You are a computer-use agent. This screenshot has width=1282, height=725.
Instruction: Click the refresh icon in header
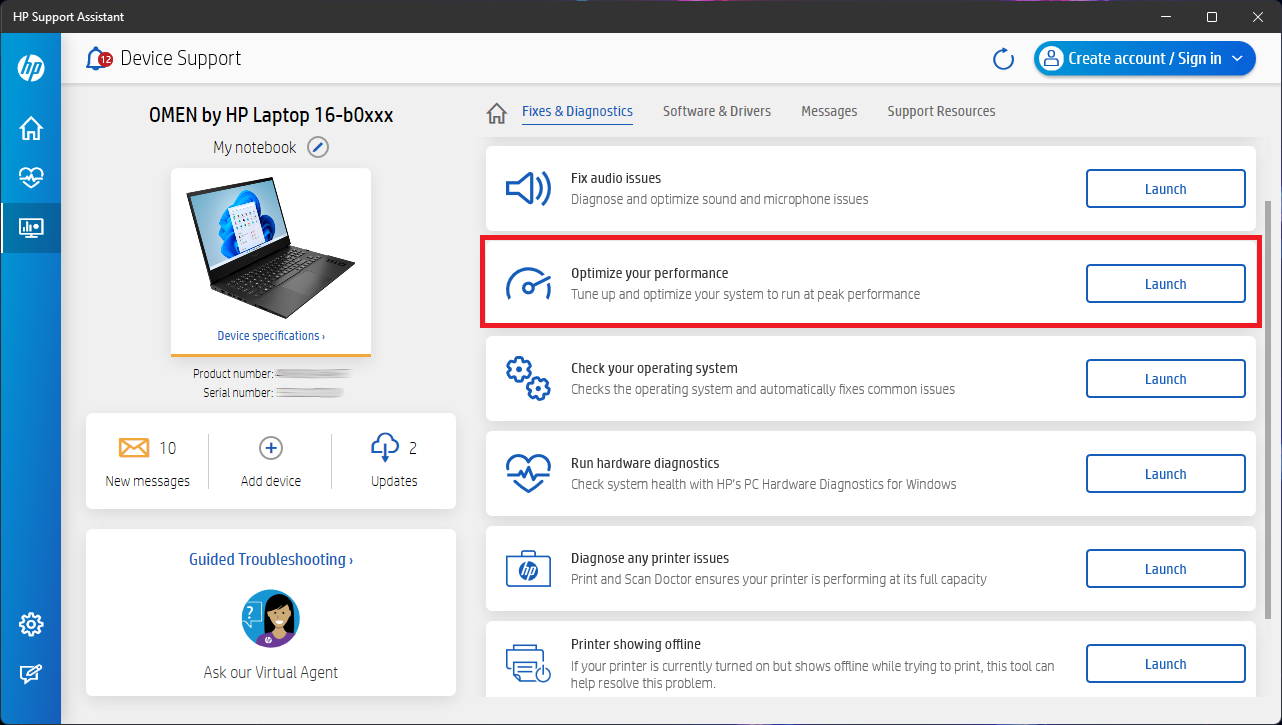click(1003, 59)
